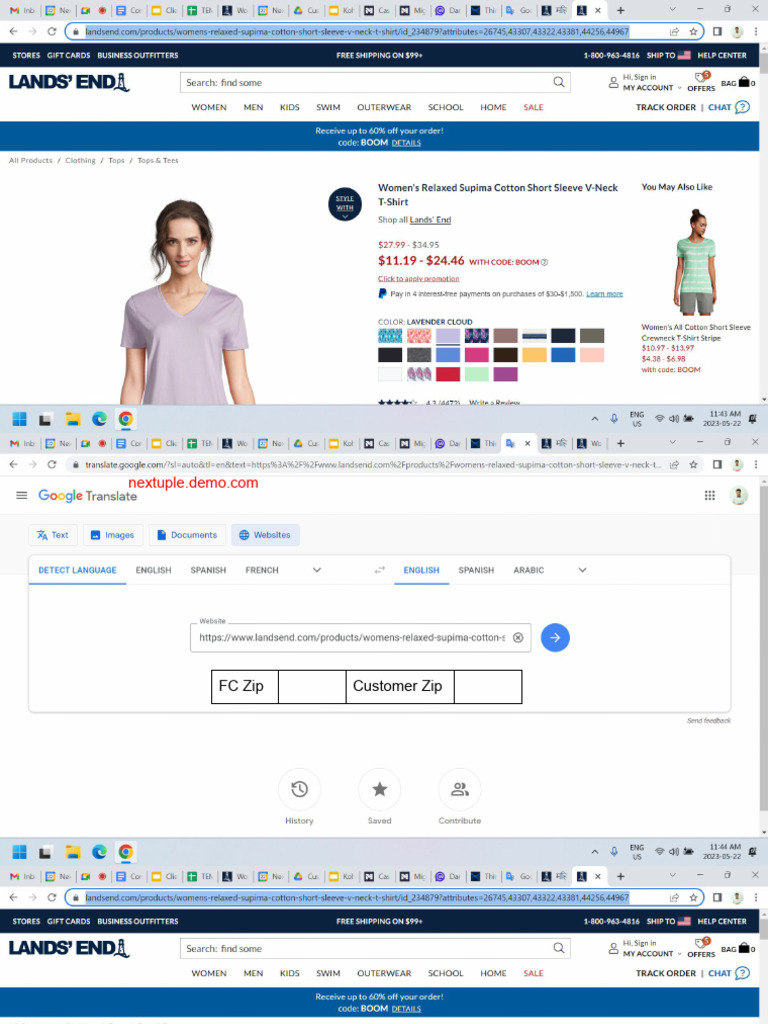
Task: Bookmark the translate.google.com page with the star icon
Action: (693, 464)
